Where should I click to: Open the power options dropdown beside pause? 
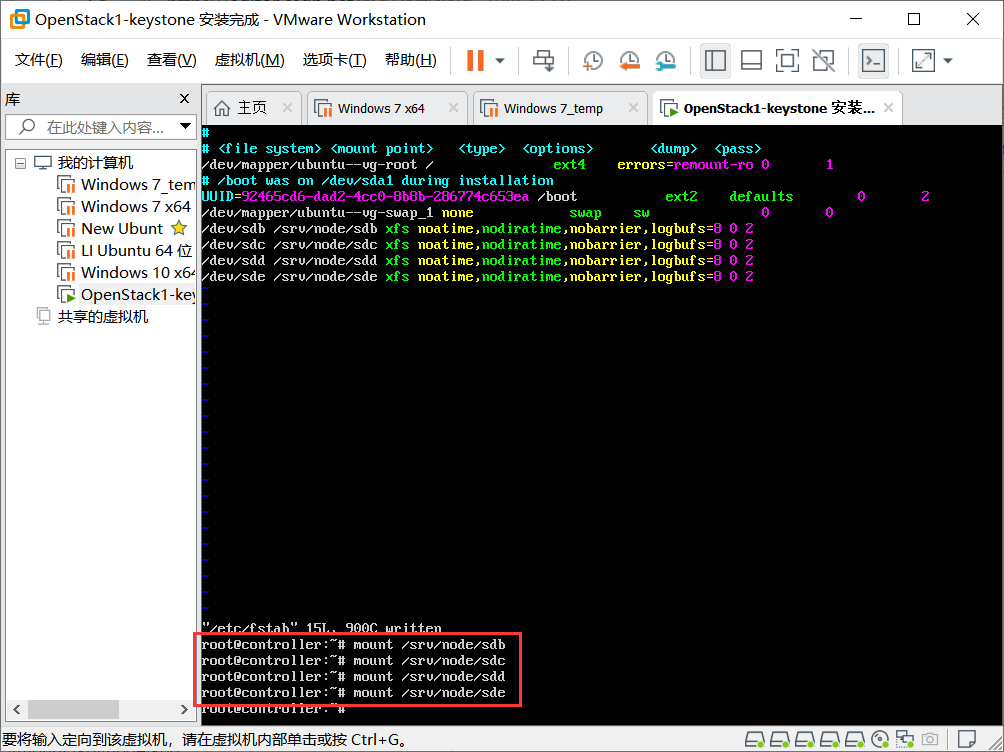pos(500,61)
